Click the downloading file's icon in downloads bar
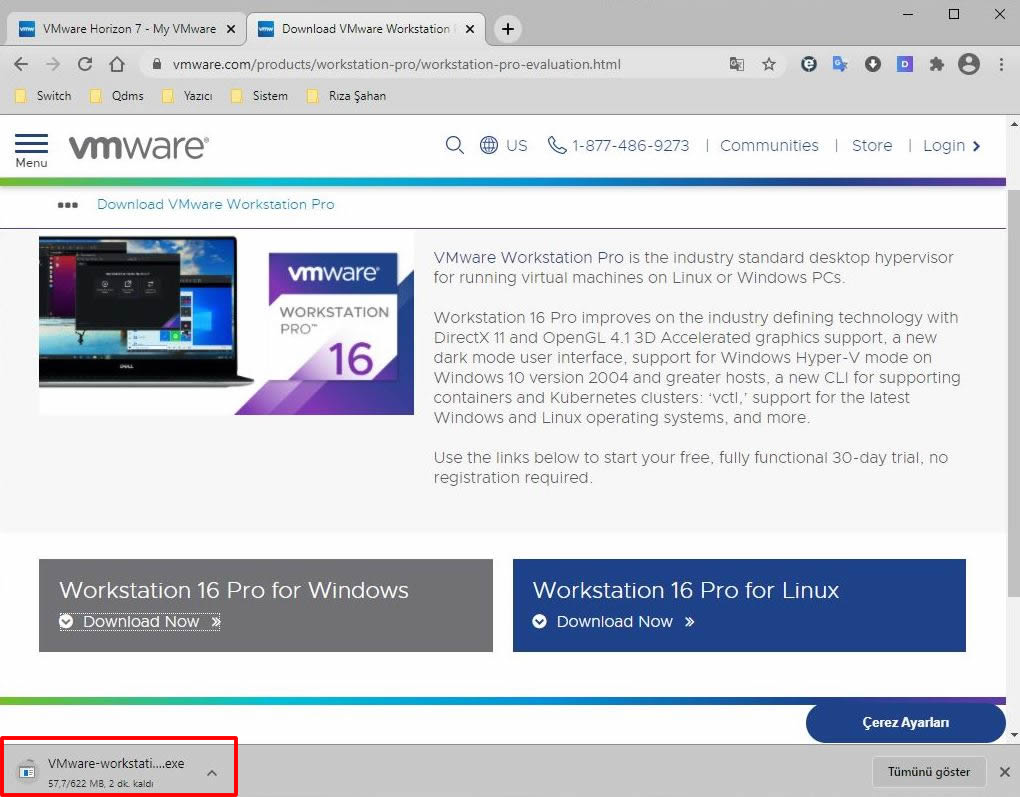This screenshot has width=1020, height=797. coord(27,771)
